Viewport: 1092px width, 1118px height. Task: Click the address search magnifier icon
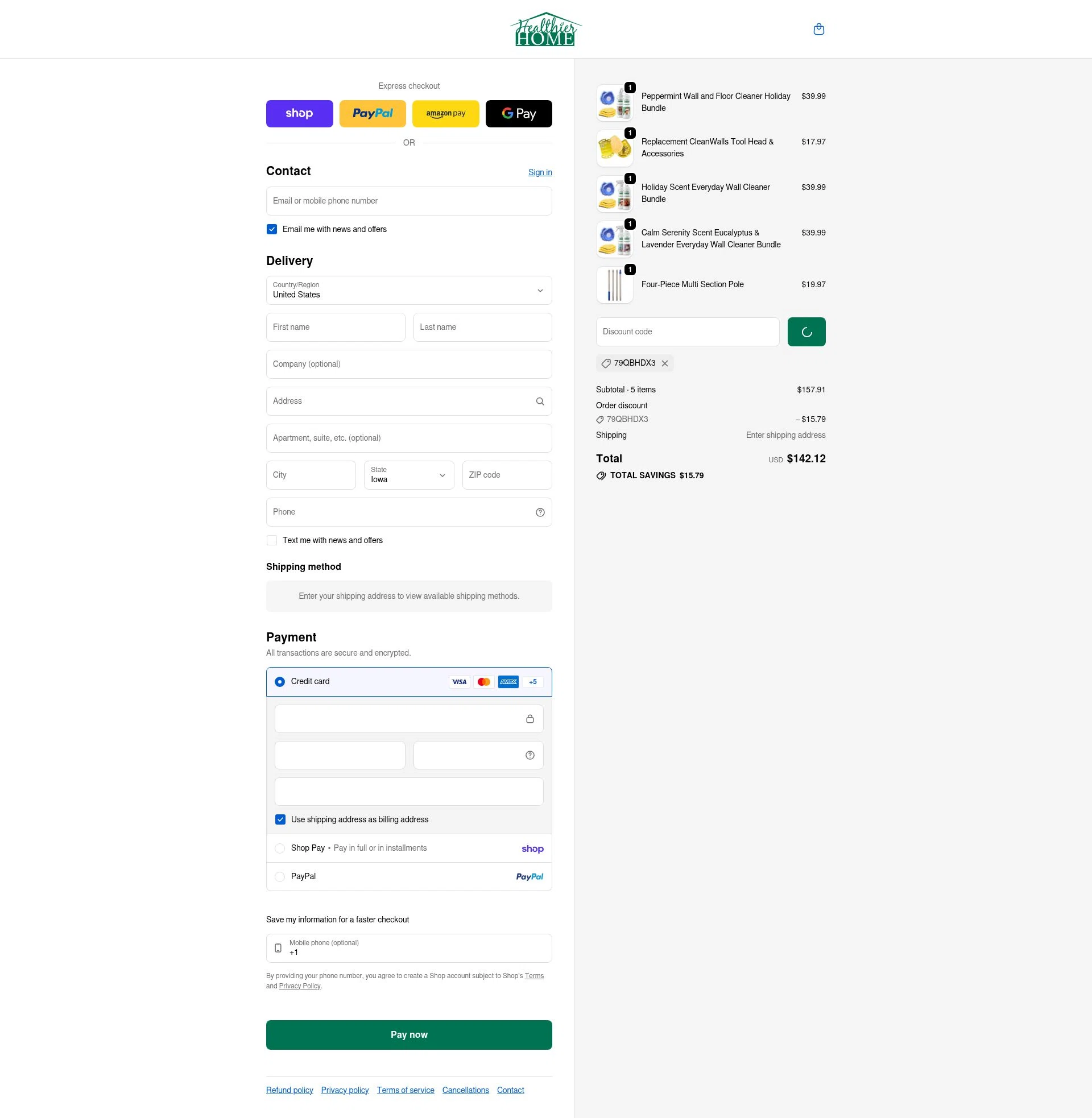pyautogui.click(x=540, y=401)
